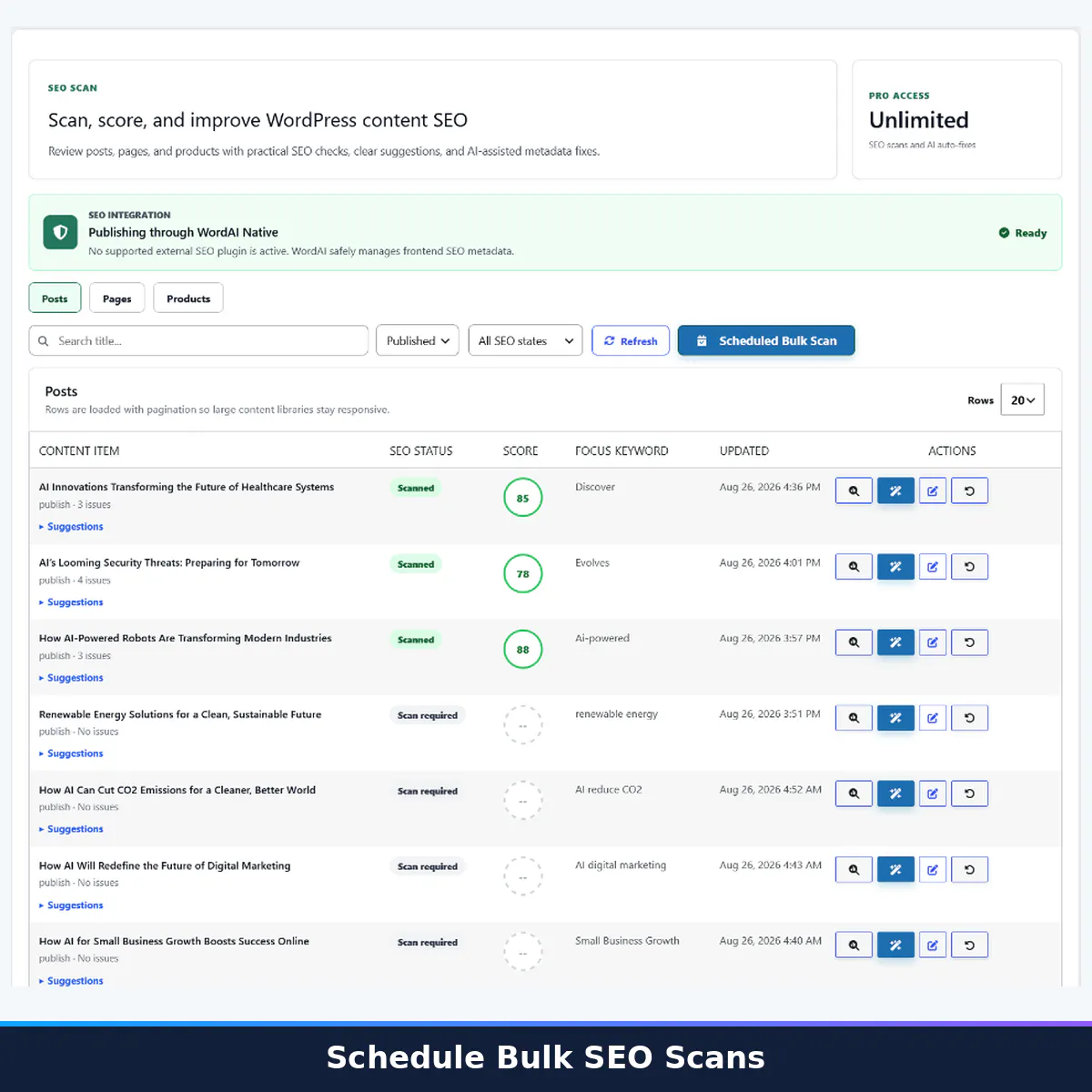The height and width of the screenshot is (1092, 1092).
Task: Reset the Future of Digital Marketing post
Action: (969, 870)
